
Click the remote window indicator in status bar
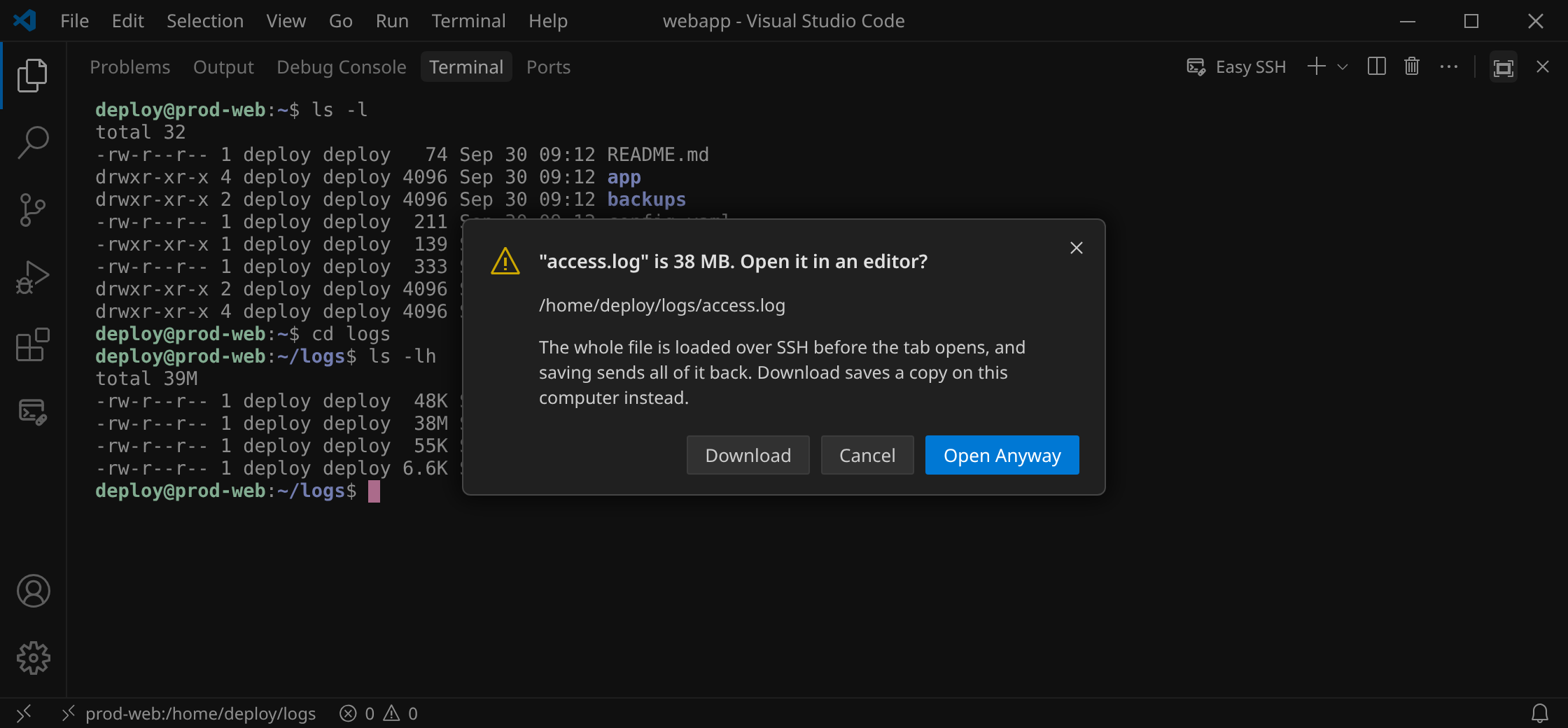point(24,713)
